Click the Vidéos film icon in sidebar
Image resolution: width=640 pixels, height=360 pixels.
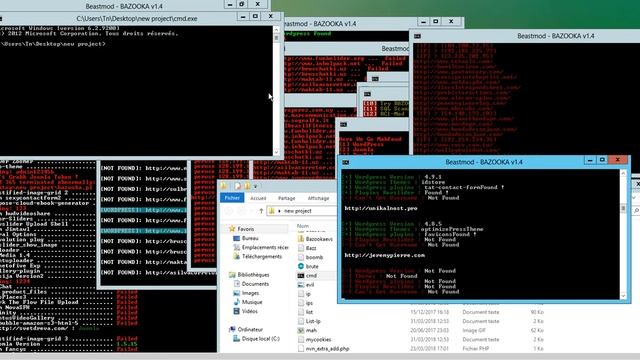236,311
